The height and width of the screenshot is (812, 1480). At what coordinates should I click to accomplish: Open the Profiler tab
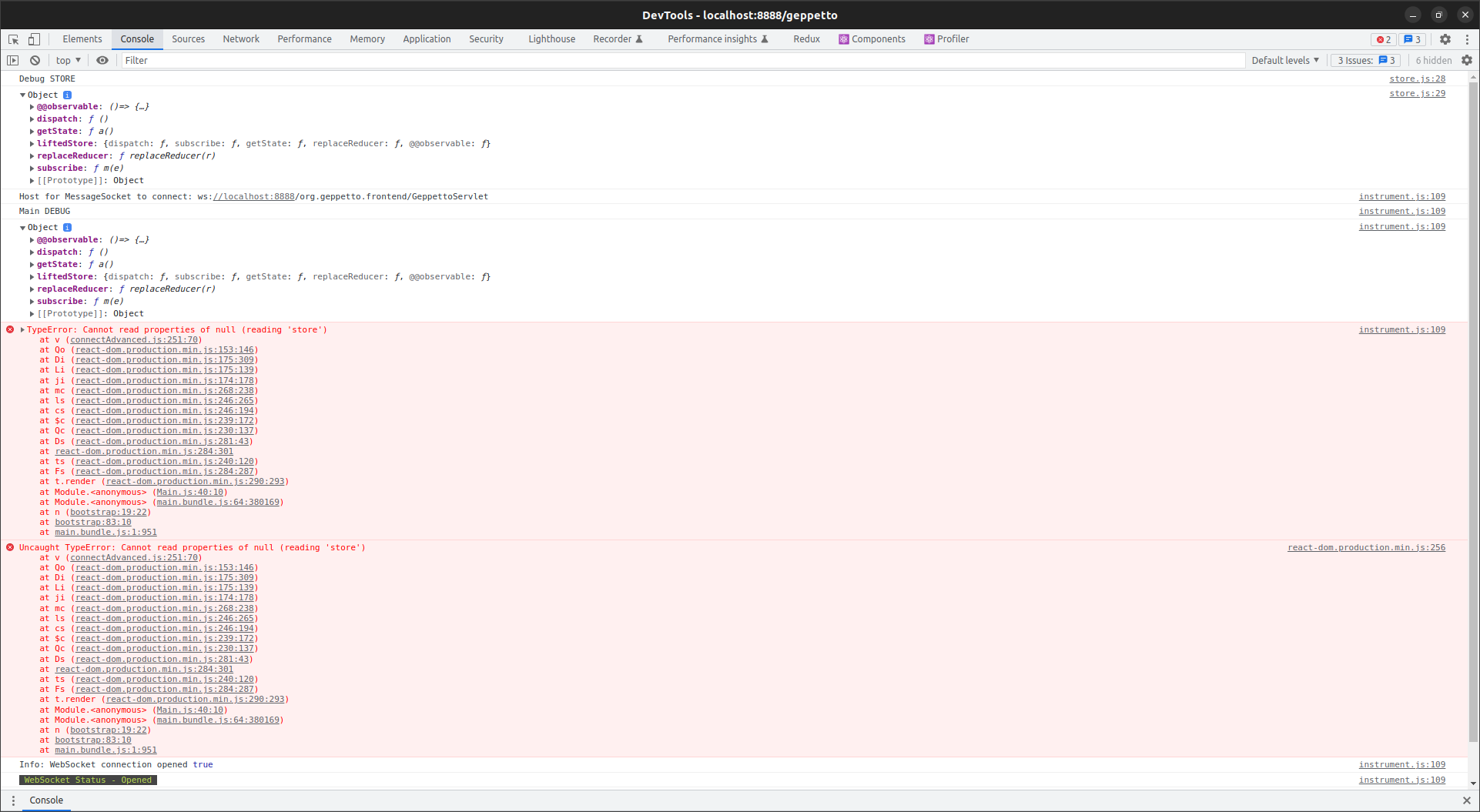point(946,39)
